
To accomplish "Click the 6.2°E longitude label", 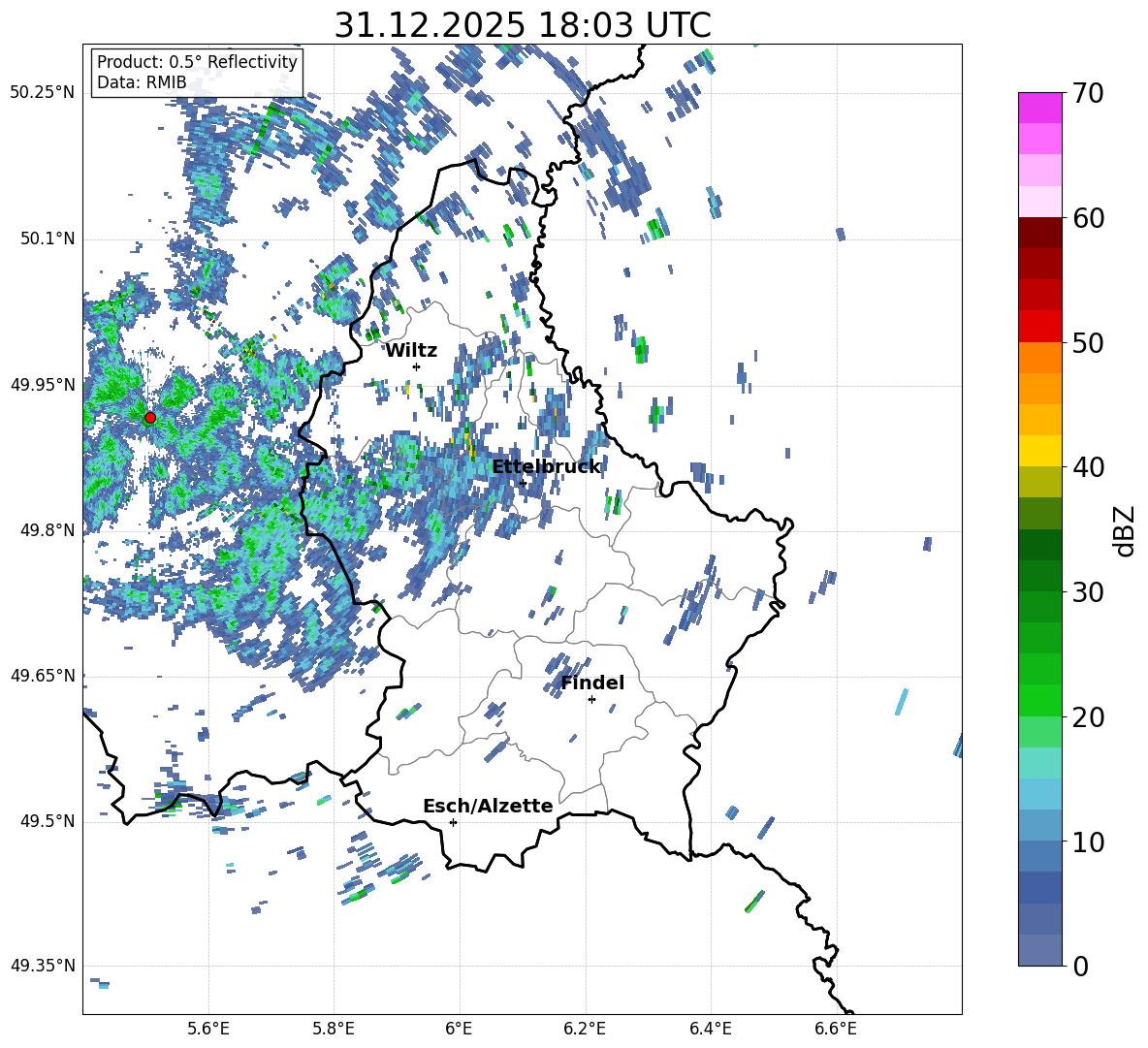I will (585, 1029).
